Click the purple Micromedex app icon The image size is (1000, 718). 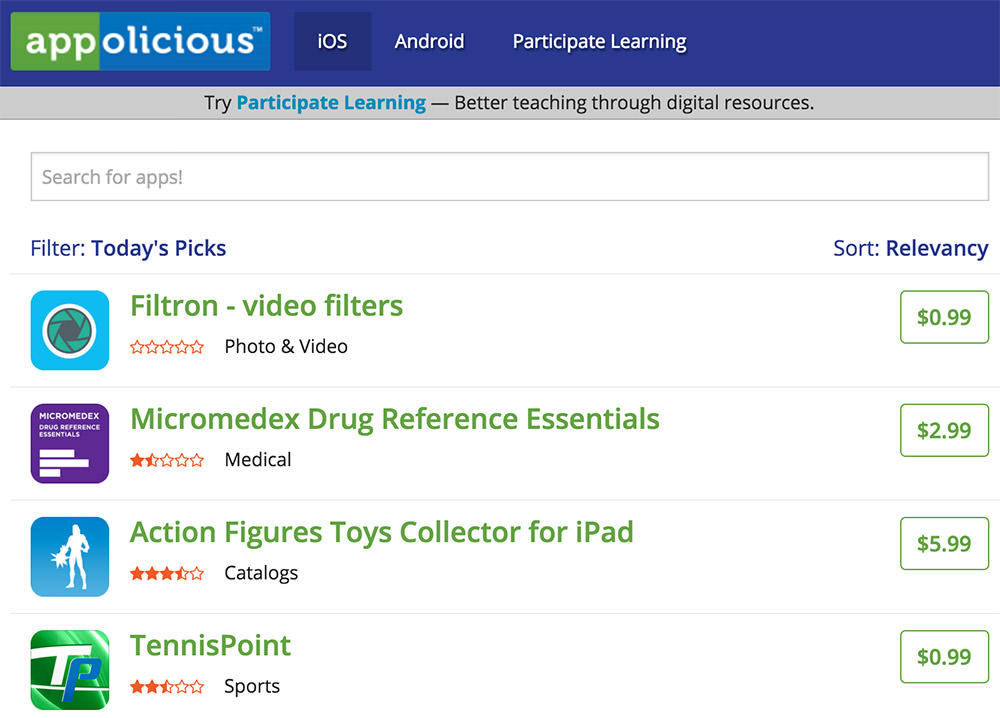click(70, 443)
